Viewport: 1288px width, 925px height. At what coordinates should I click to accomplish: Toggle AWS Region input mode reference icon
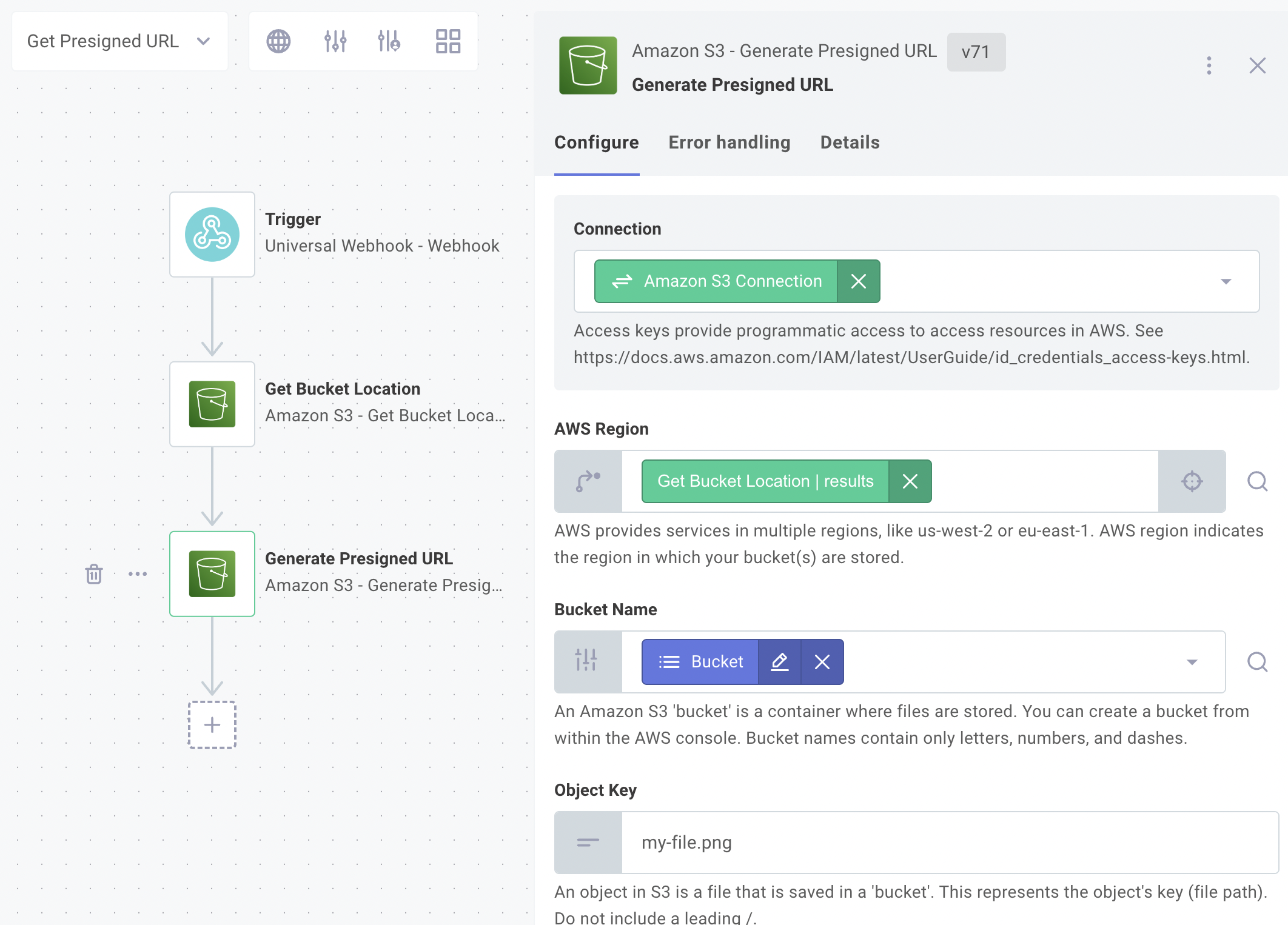click(x=588, y=481)
